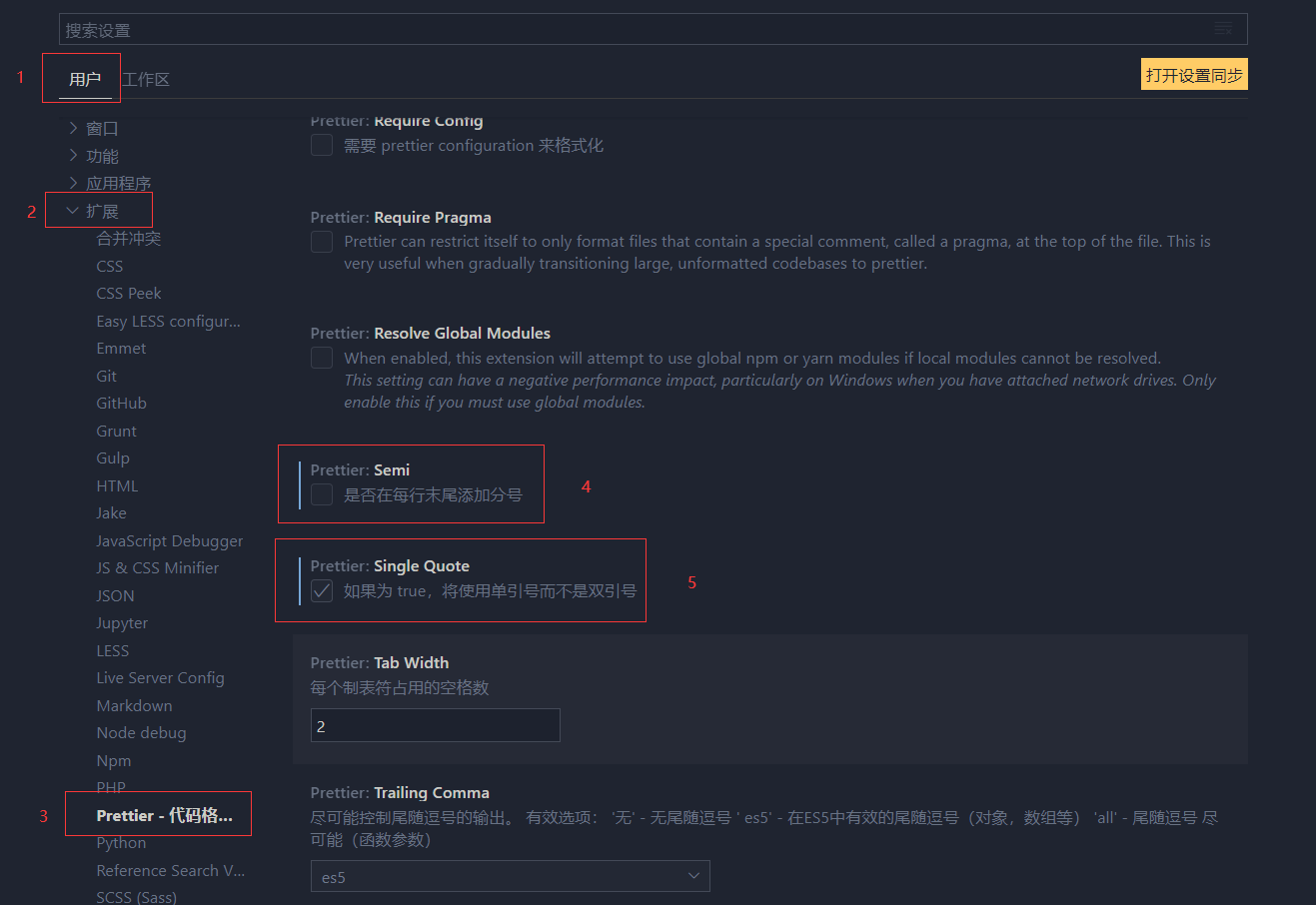The height and width of the screenshot is (905, 1316).
Task: Click the Tab Width input field
Action: (x=436, y=725)
